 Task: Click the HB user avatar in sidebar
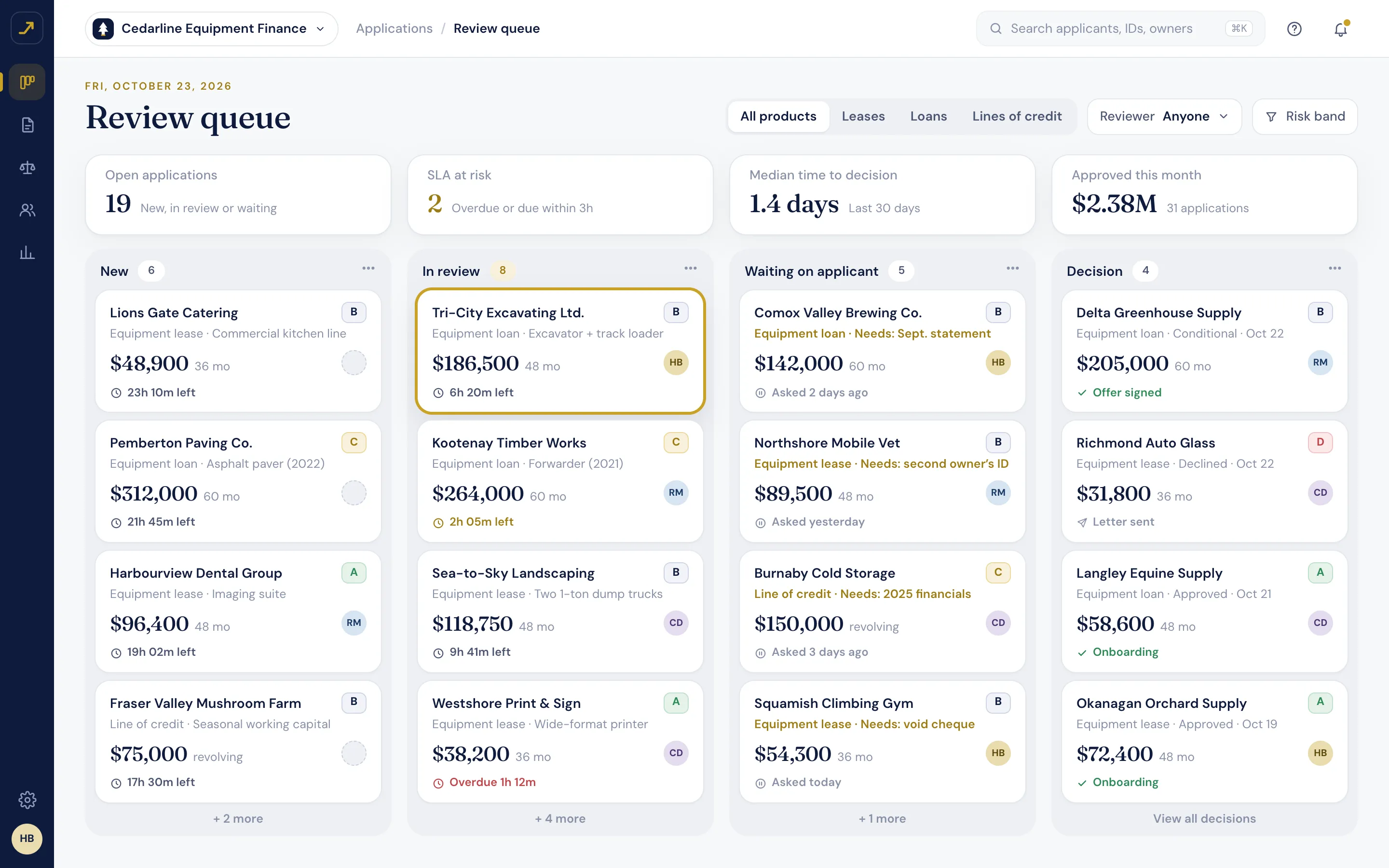pyautogui.click(x=27, y=838)
